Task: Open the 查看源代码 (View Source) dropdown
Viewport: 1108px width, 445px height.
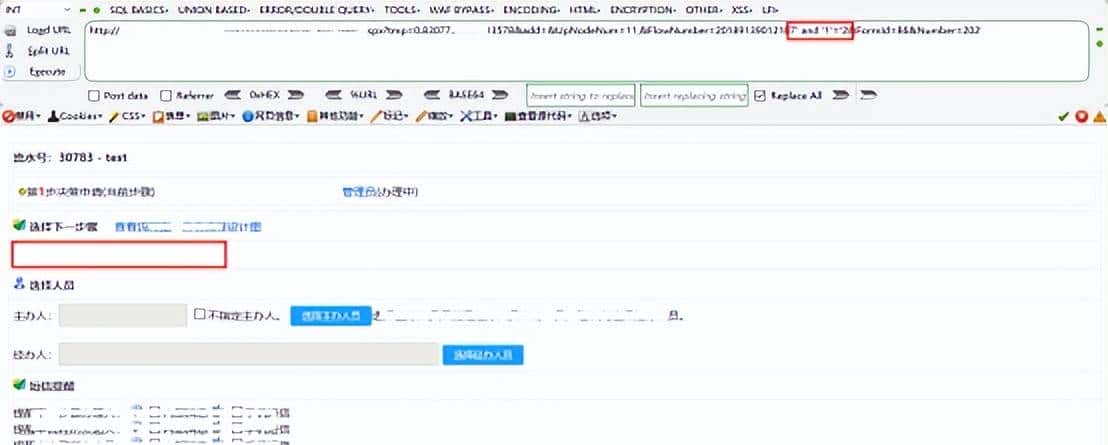Action: coord(540,116)
